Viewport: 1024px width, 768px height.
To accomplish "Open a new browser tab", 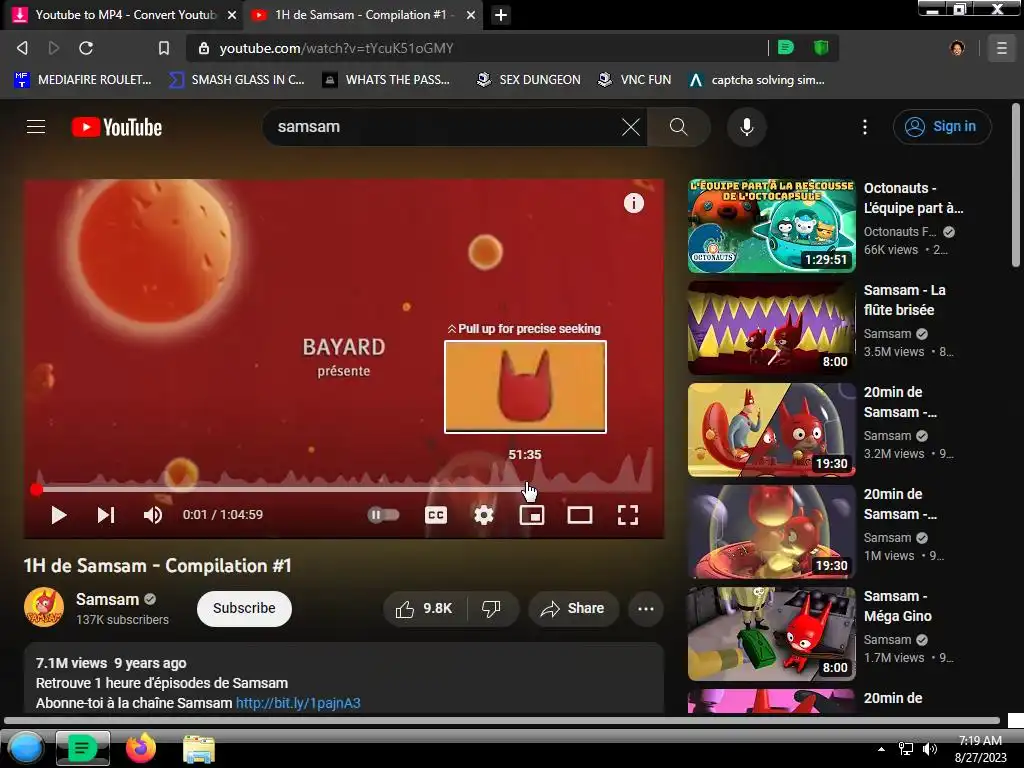I will (501, 15).
